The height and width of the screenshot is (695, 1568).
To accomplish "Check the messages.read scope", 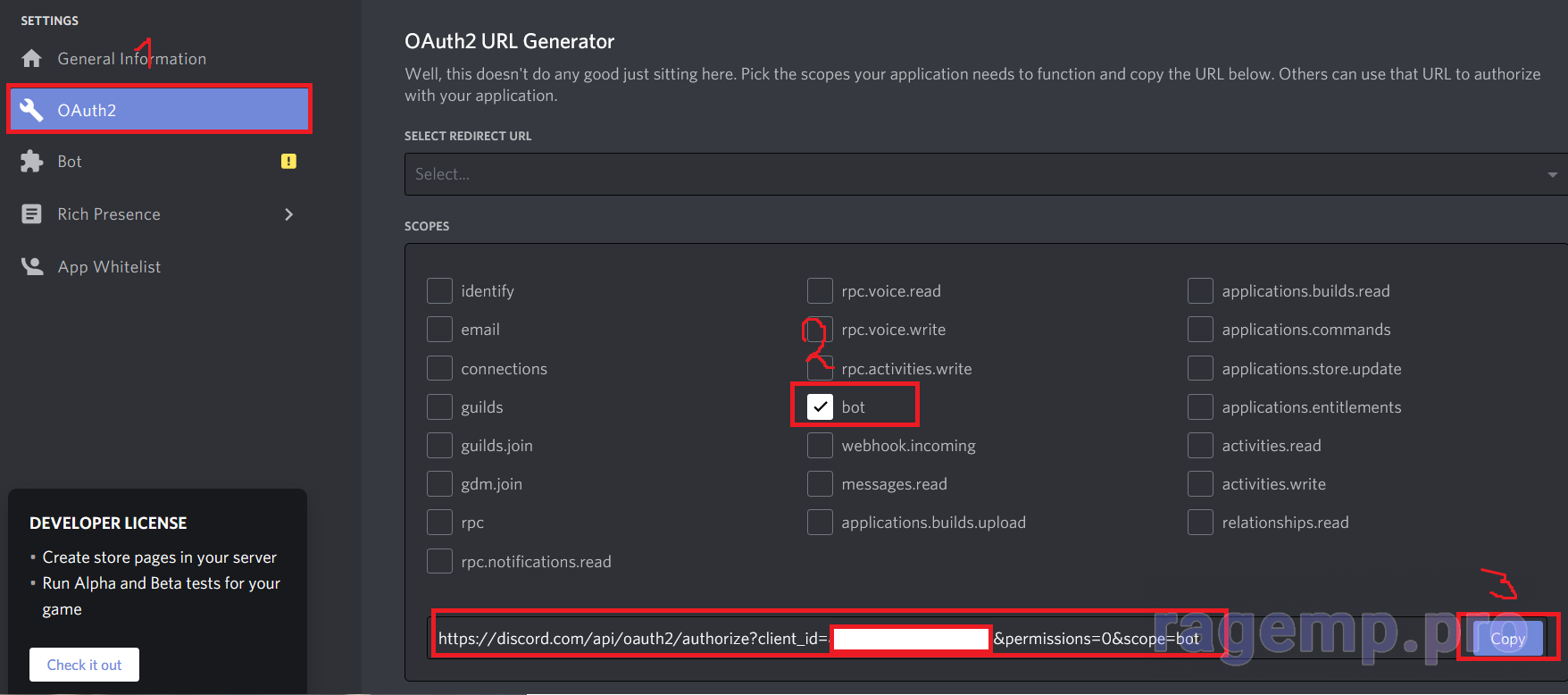I will (820, 484).
